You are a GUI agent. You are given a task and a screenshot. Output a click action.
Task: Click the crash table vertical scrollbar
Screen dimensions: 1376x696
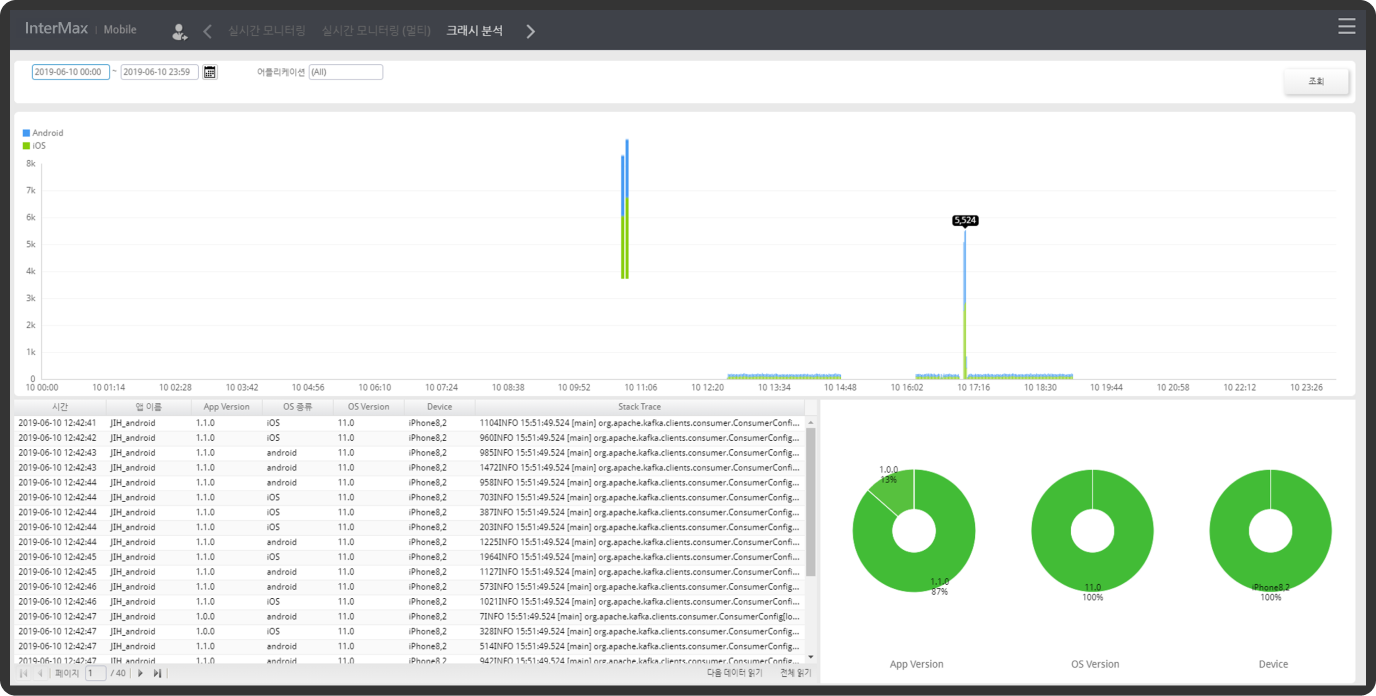pos(811,500)
